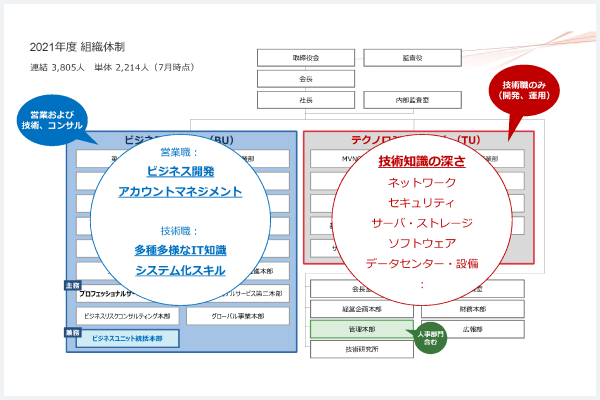
Task: Open the アカウントマネジメント link
Action: coord(180,191)
